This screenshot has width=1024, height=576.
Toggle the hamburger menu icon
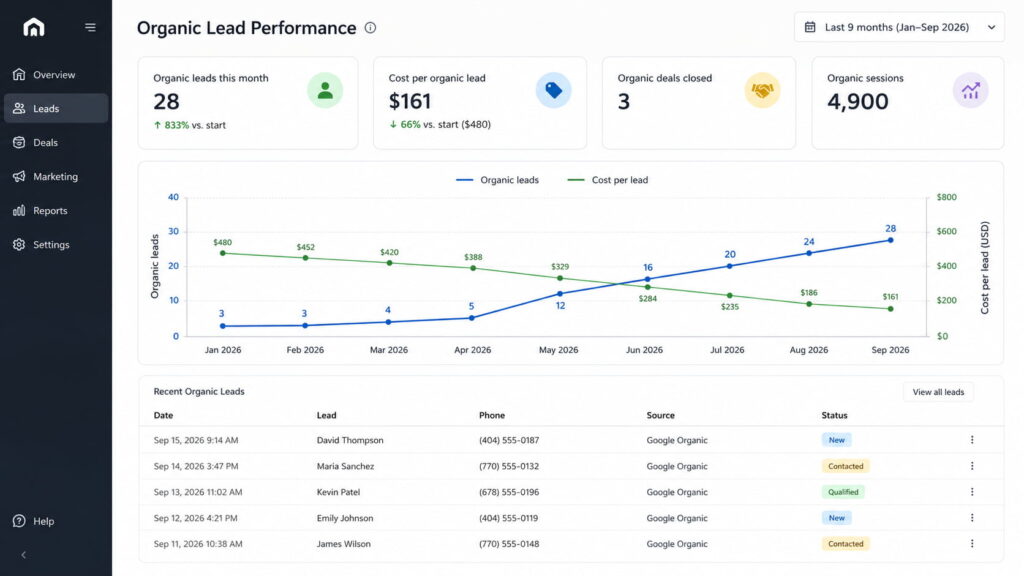click(90, 27)
